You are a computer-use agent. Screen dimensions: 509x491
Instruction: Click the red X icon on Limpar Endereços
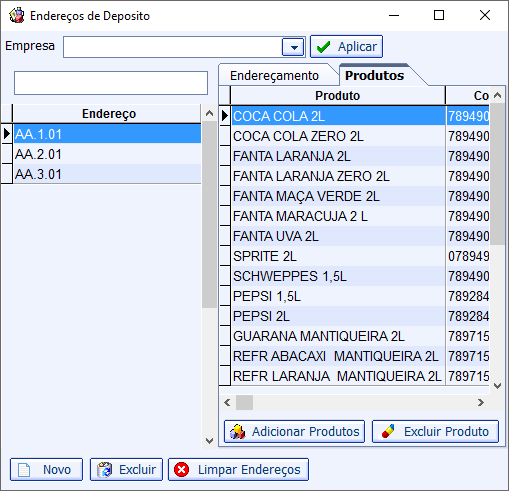tap(182, 470)
